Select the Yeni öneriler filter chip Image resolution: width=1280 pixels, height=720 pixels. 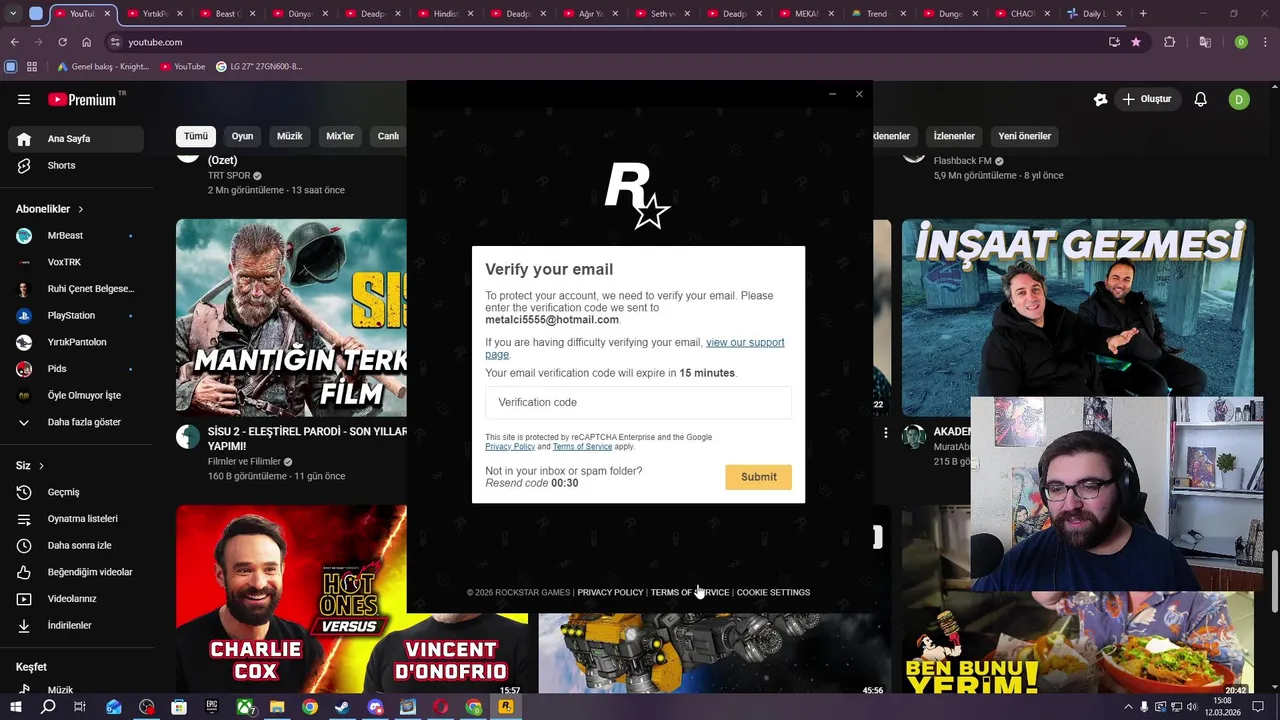(x=1024, y=136)
